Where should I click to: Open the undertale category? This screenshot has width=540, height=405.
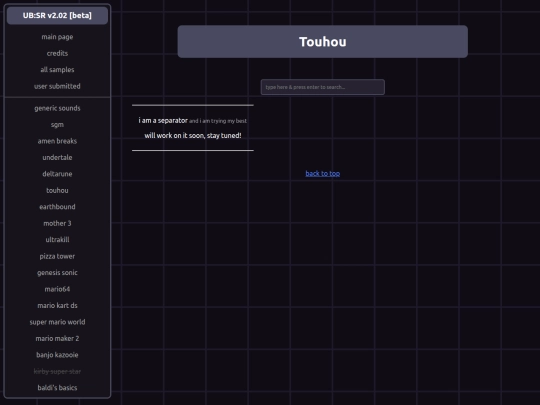tap(57, 157)
